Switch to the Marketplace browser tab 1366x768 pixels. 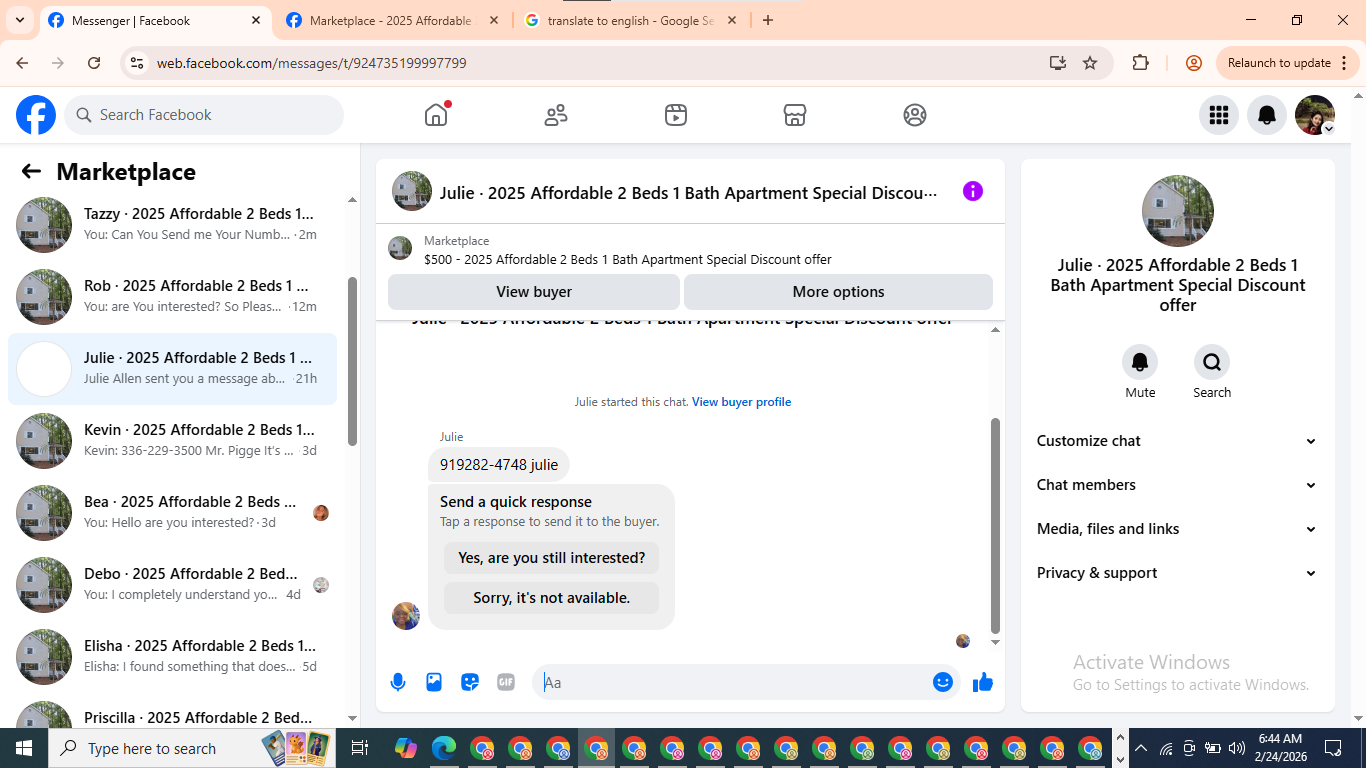click(391, 21)
